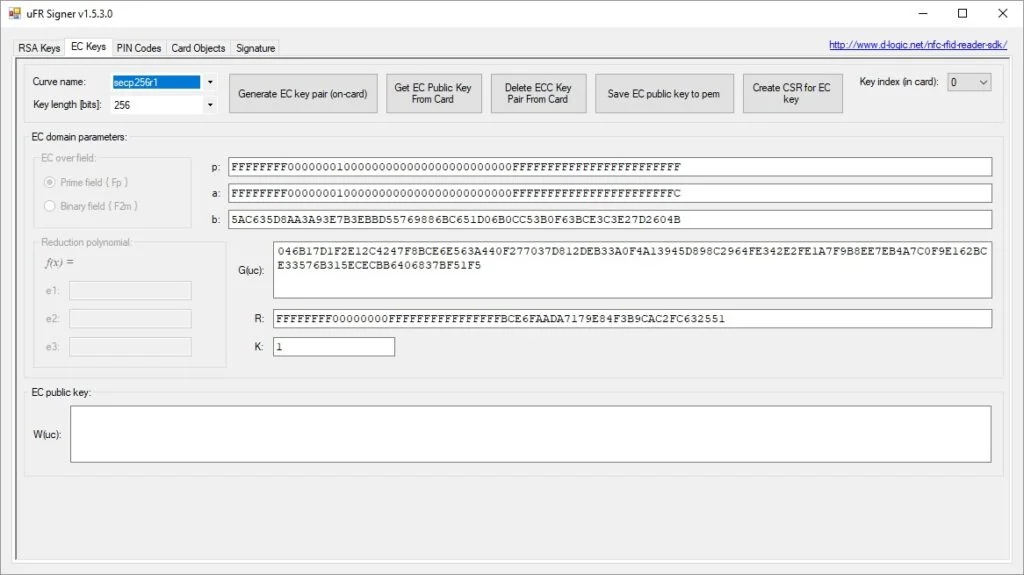Open the d-logic.net SDK link
This screenshot has height=575, width=1024.
coord(918,44)
